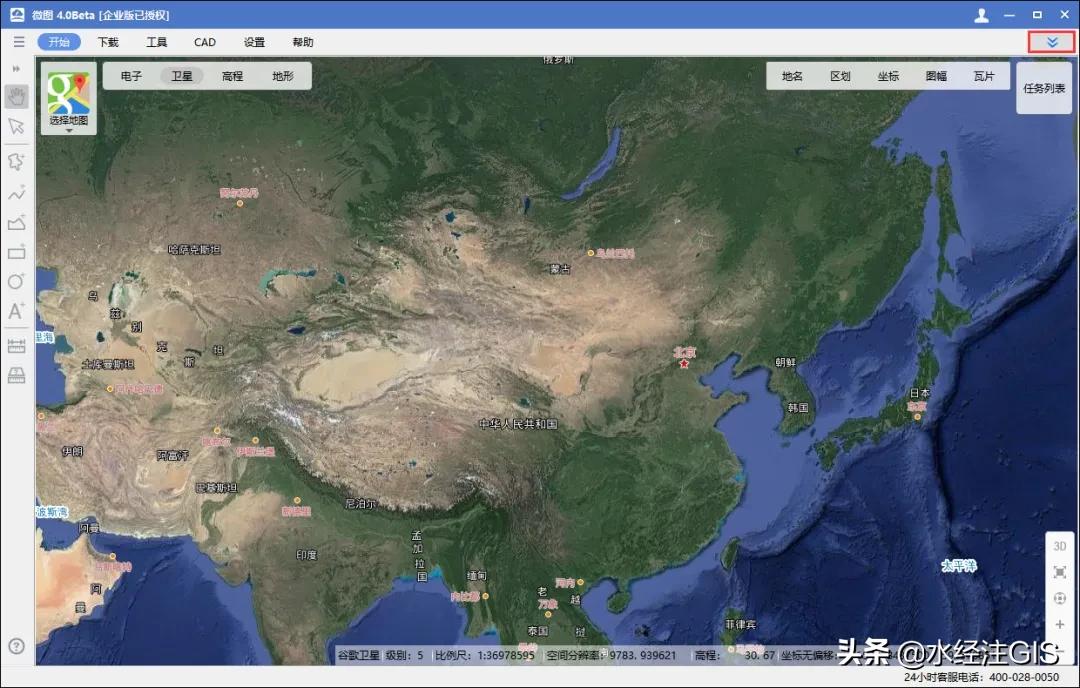The height and width of the screenshot is (688, 1080).
Task: Choose the text annotation tool
Action: coord(15,312)
